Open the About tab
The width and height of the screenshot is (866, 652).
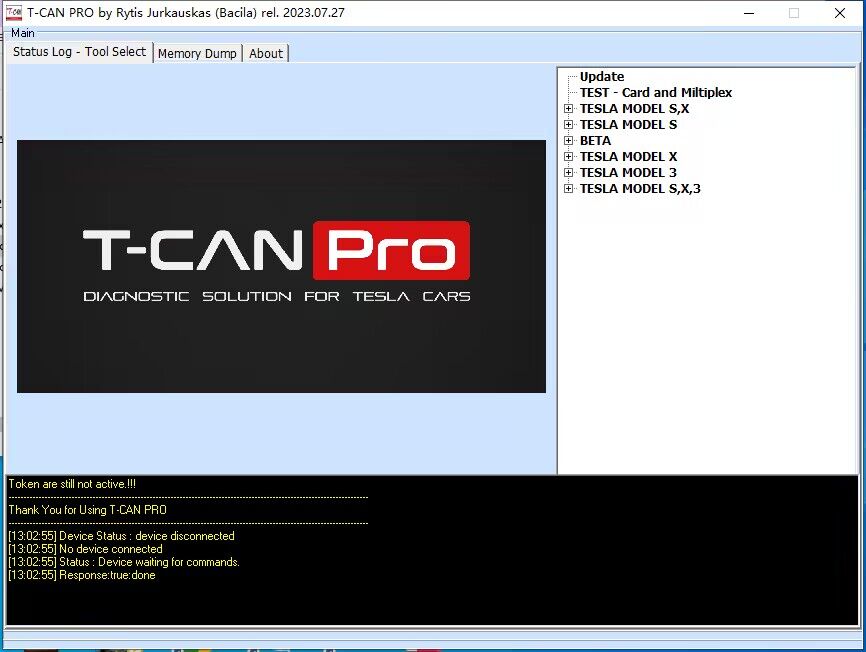click(x=266, y=54)
